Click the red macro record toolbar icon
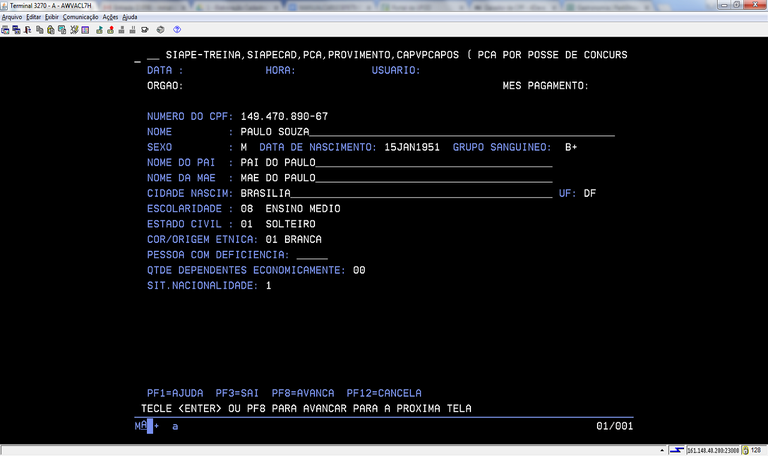This screenshot has width=768, height=456. [x=111, y=30]
